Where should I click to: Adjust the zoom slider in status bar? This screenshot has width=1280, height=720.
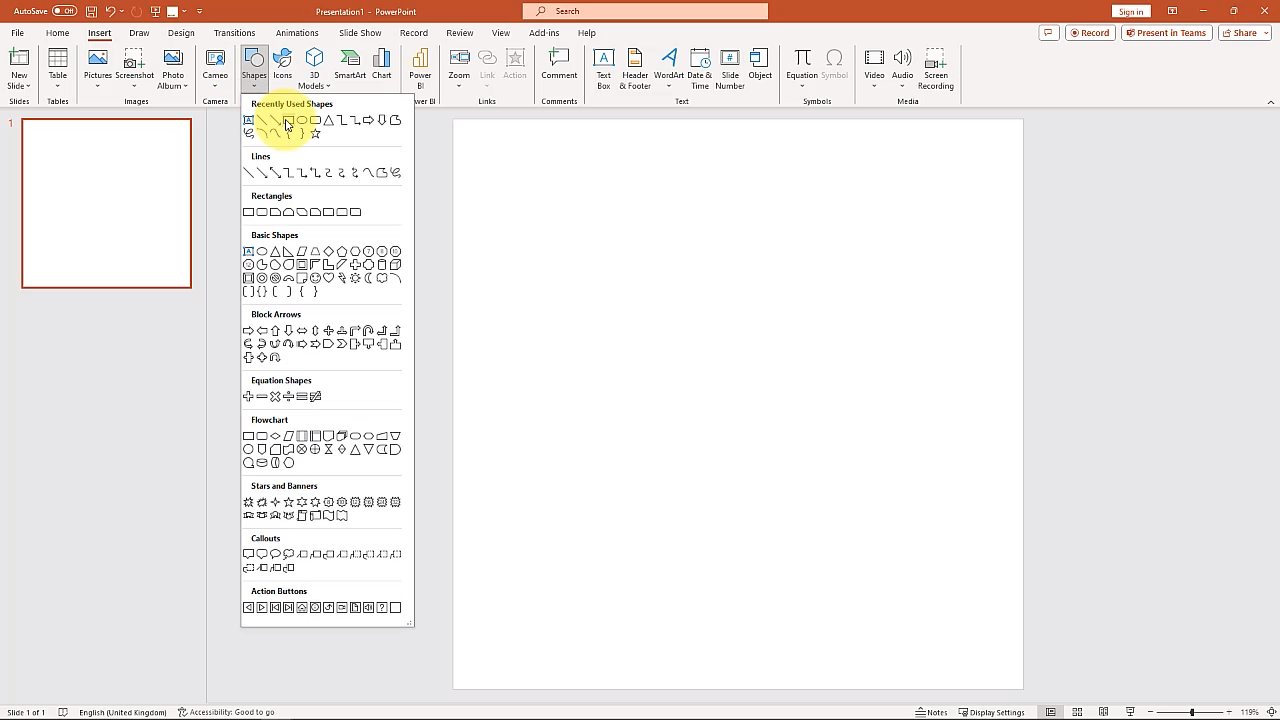1191,712
